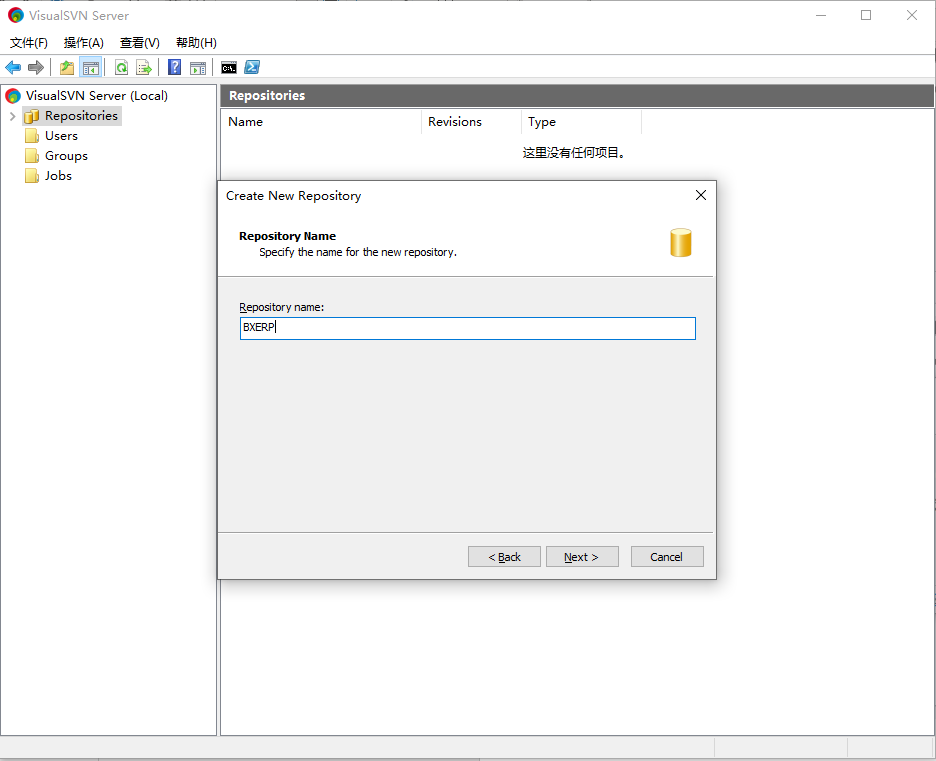
Task: Cancel the Create New Repository dialog
Action: [x=667, y=557]
